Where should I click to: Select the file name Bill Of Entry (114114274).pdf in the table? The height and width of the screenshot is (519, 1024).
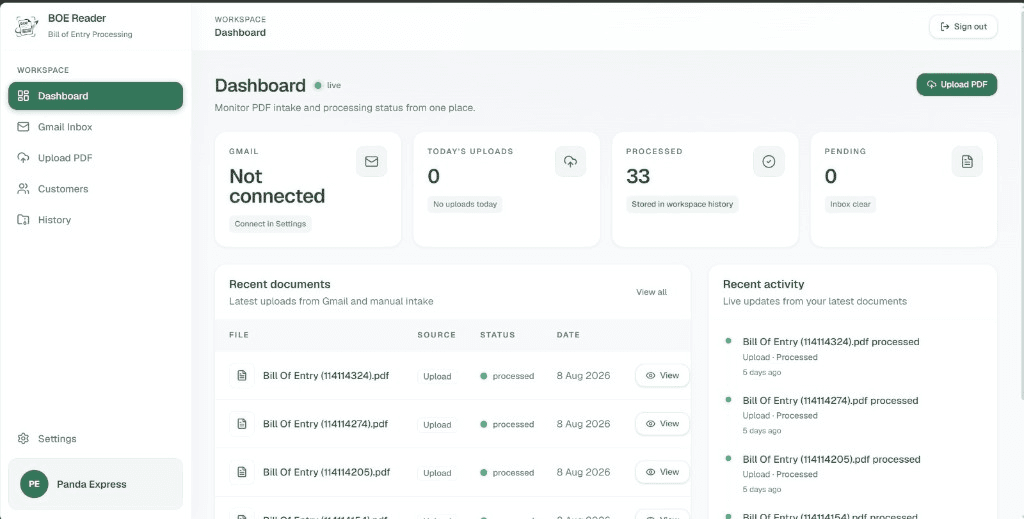pyautogui.click(x=325, y=424)
